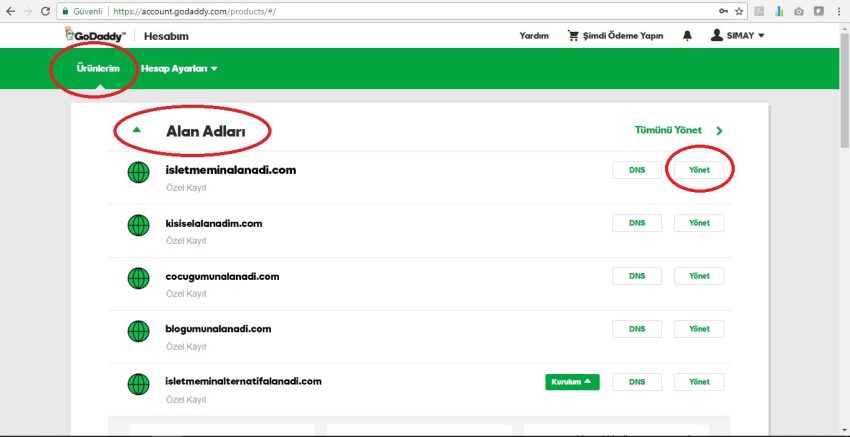Click Yönet for isletmeminalanadi.com
Viewport: 850px width, 437px height.
click(x=699, y=170)
